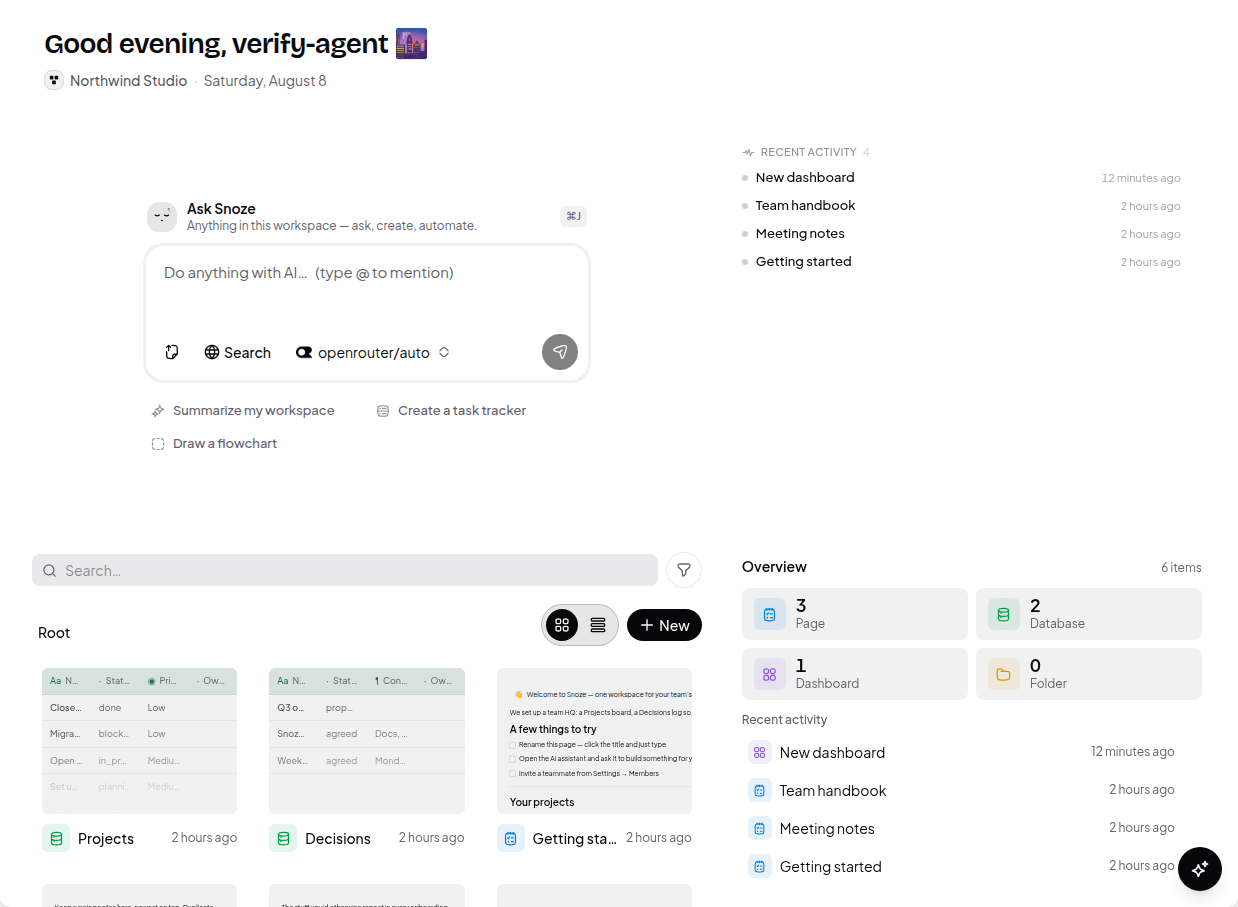
Task: Click the Overview heading
Action: [x=774, y=567]
